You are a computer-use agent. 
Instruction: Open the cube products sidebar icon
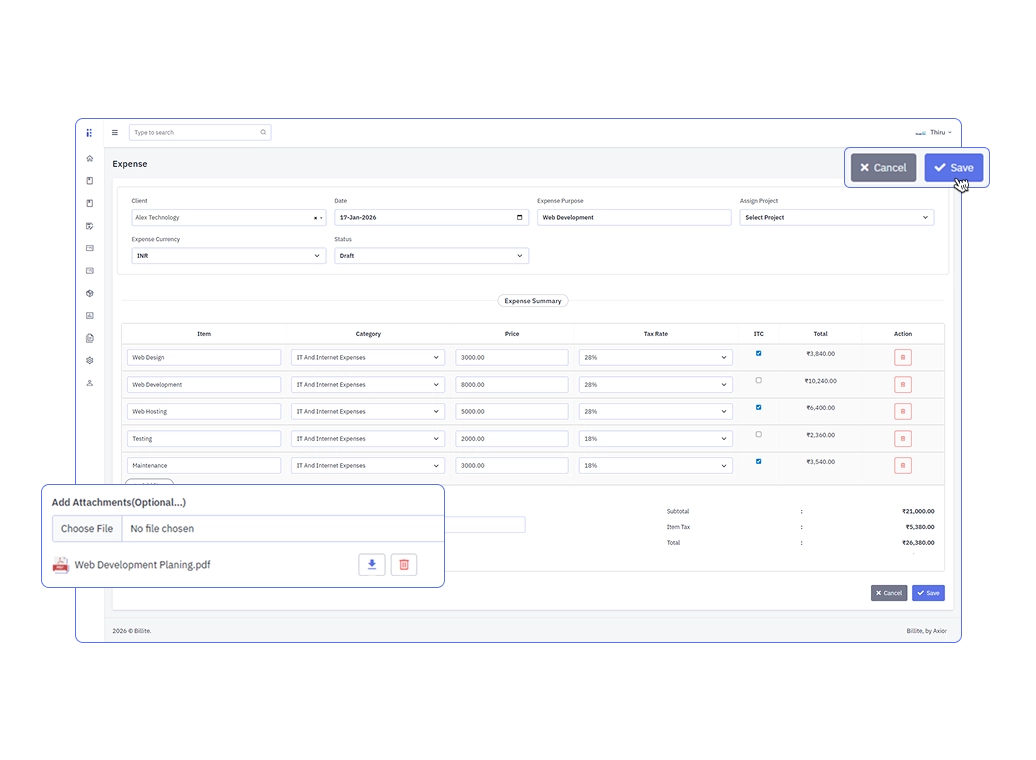tap(90, 293)
